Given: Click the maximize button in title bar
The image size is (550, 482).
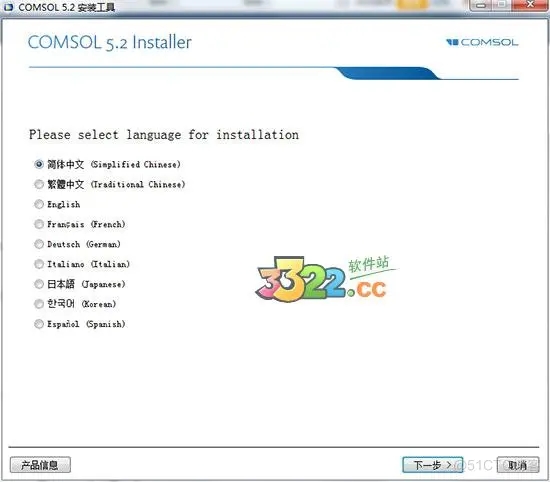Looking at the screenshot, I should [x=502, y=5].
